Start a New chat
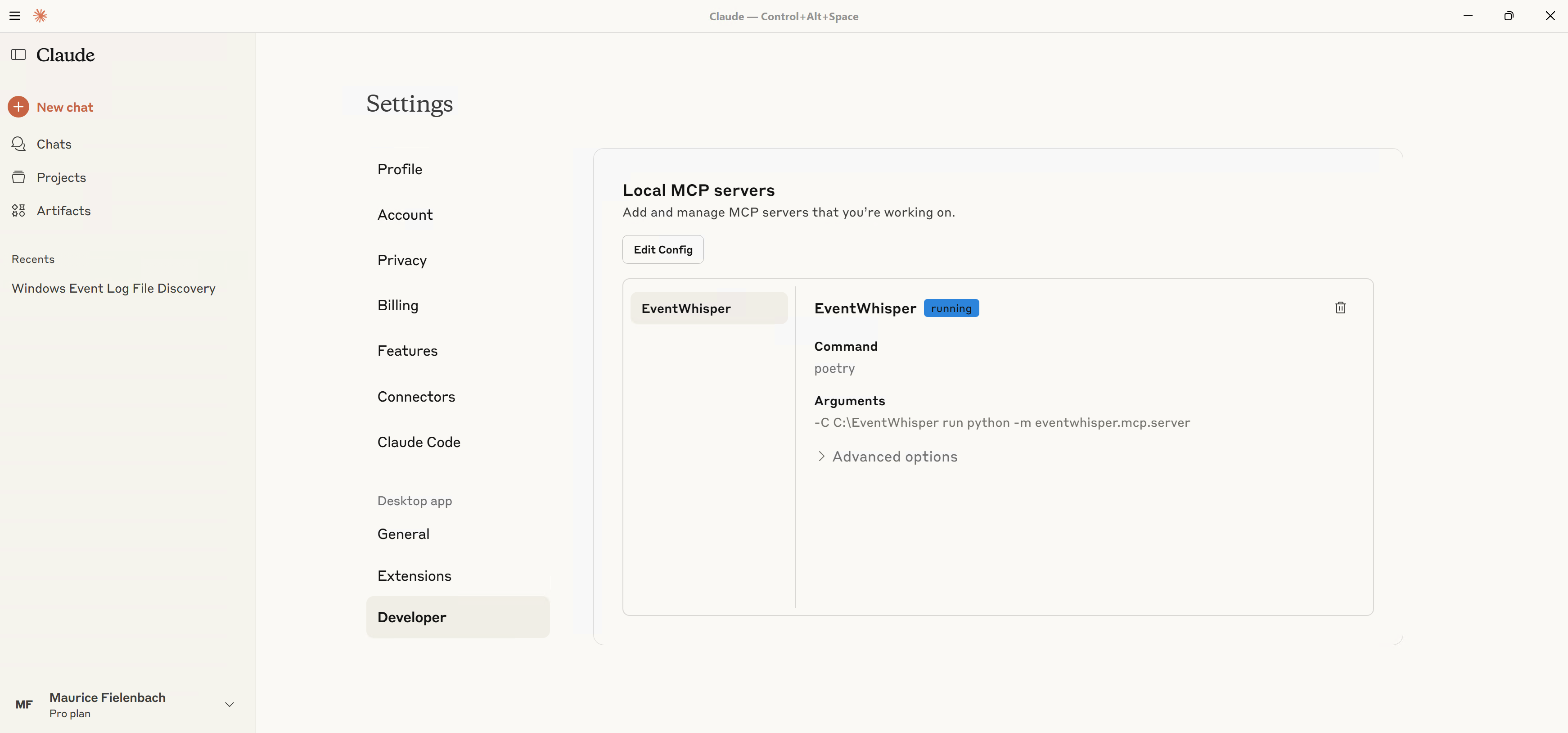 [64, 107]
